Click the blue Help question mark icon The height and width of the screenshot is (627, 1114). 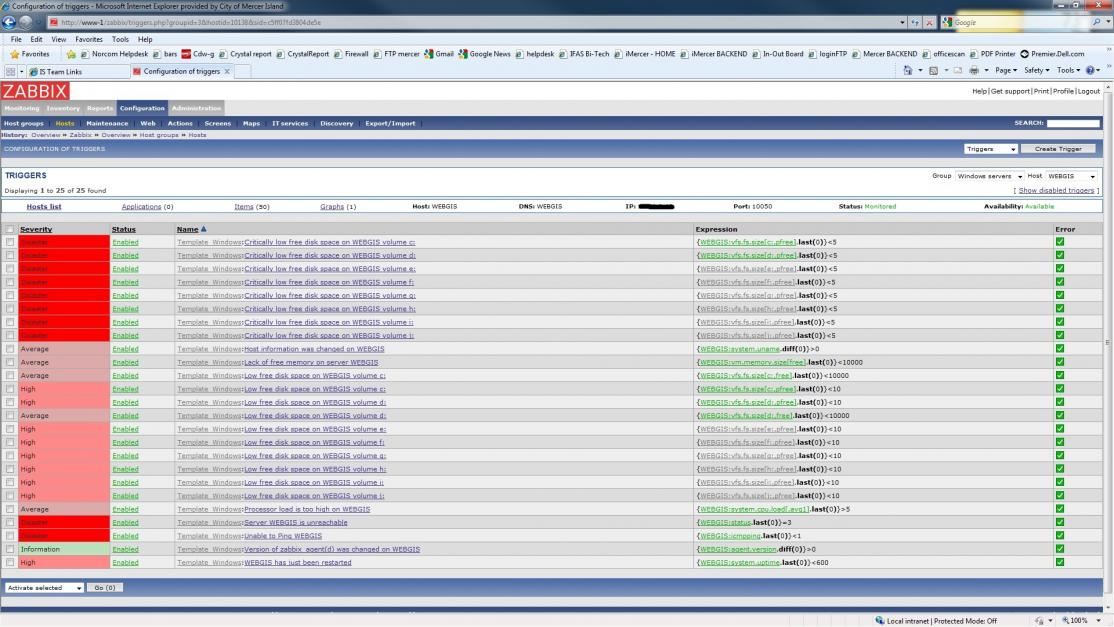pyautogui.click(x=1091, y=71)
